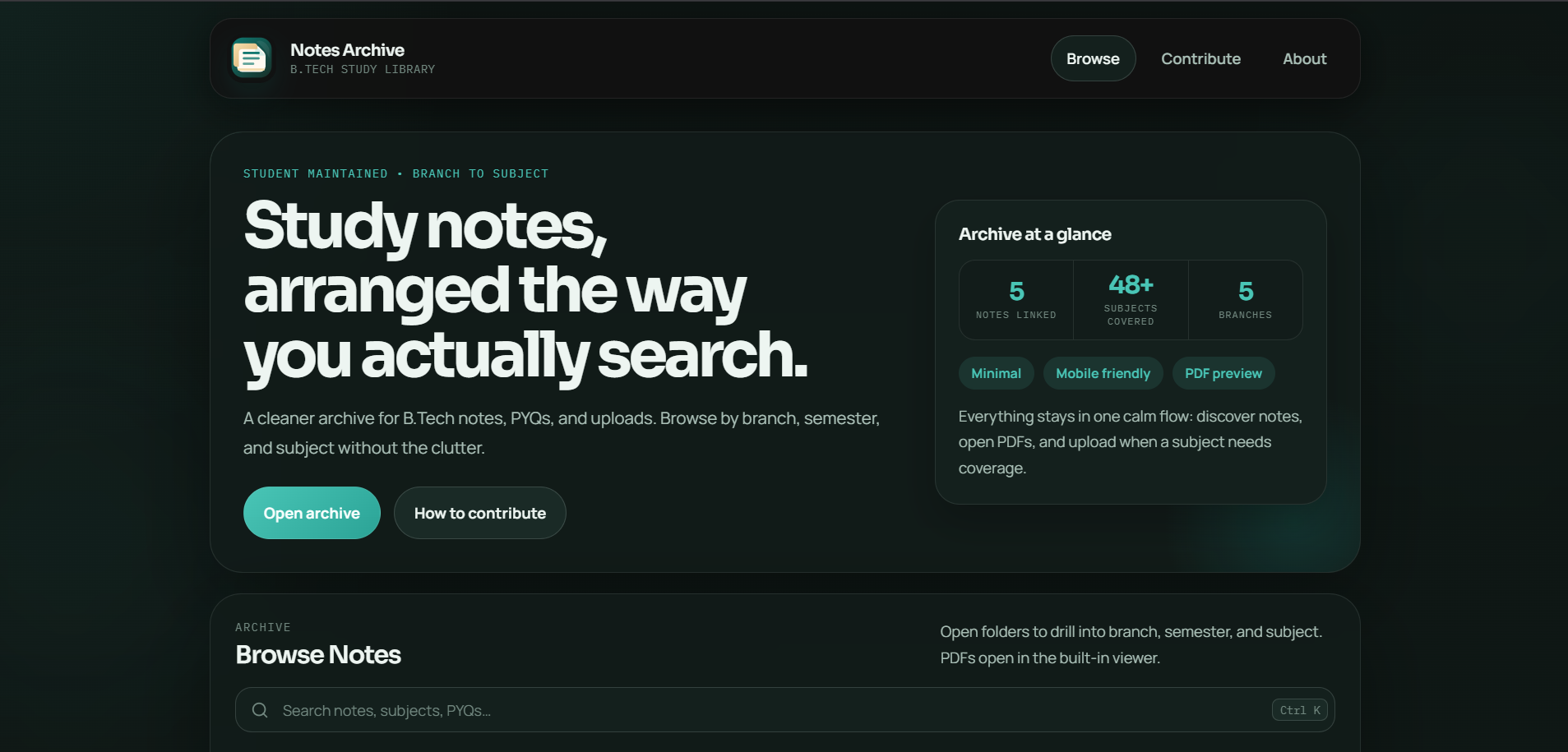The height and width of the screenshot is (752, 1568).
Task: Click the '5 Branches' stat tile
Action: point(1245,299)
